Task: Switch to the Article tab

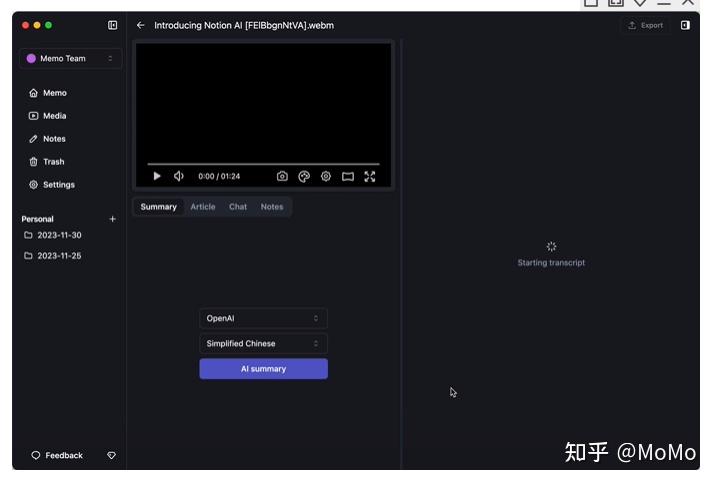Action: tap(203, 207)
